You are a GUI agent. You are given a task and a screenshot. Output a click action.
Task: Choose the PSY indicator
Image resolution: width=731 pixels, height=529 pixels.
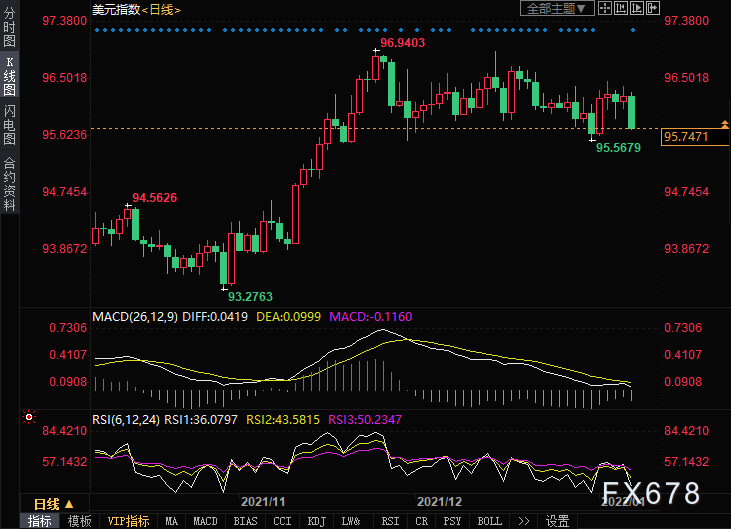[x=452, y=521]
